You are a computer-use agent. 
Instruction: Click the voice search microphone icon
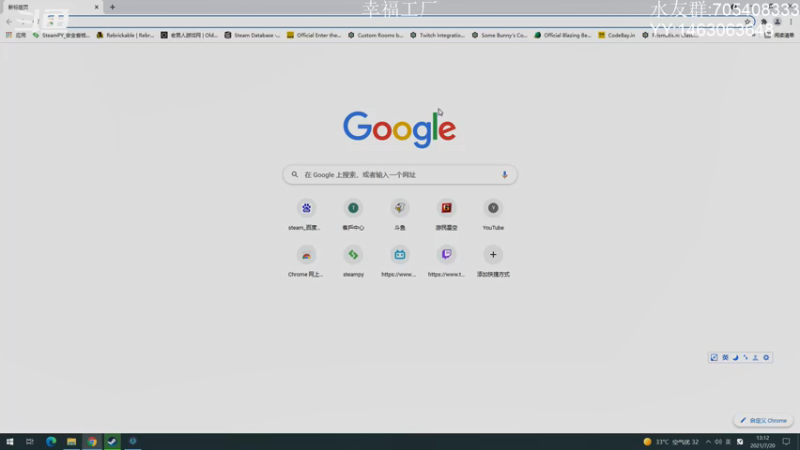505,174
